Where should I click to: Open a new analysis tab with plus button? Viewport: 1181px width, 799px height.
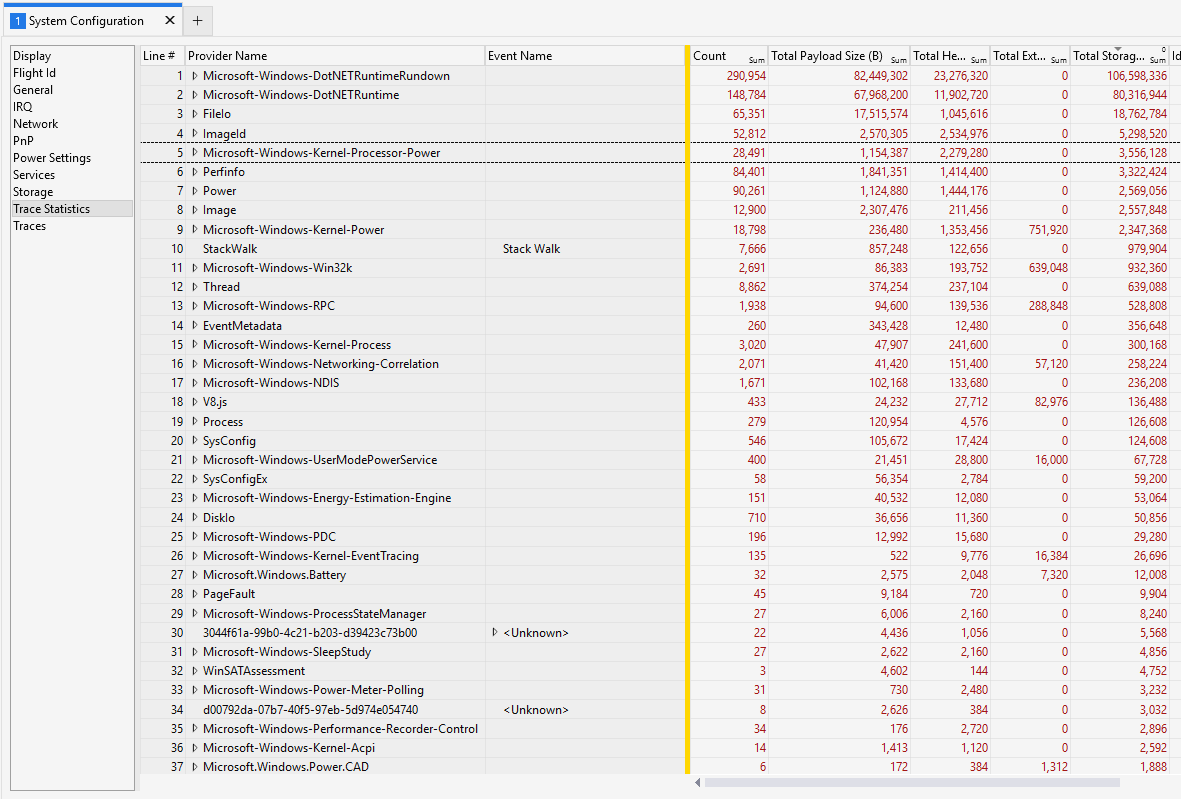(x=197, y=21)
